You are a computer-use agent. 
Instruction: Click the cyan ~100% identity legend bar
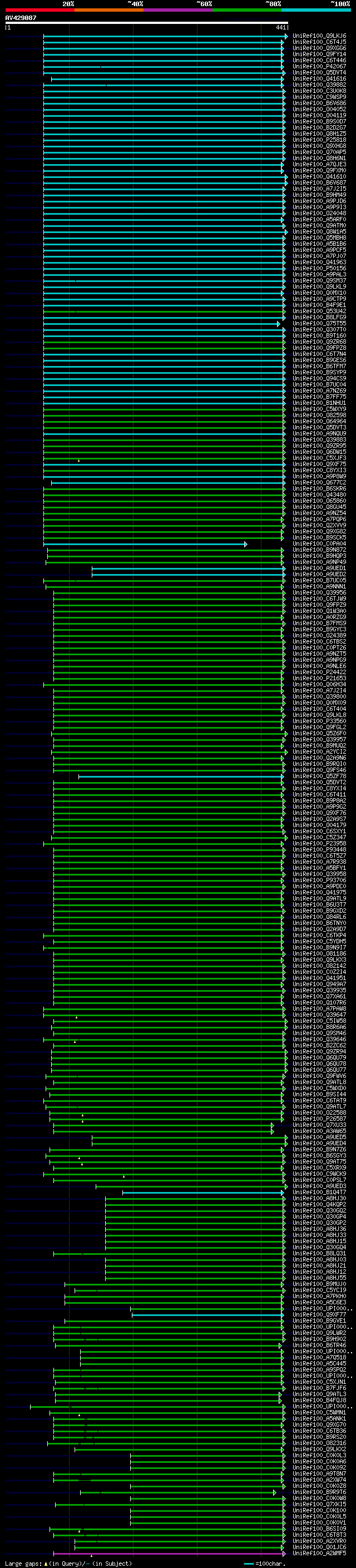[x=317, y=10]
